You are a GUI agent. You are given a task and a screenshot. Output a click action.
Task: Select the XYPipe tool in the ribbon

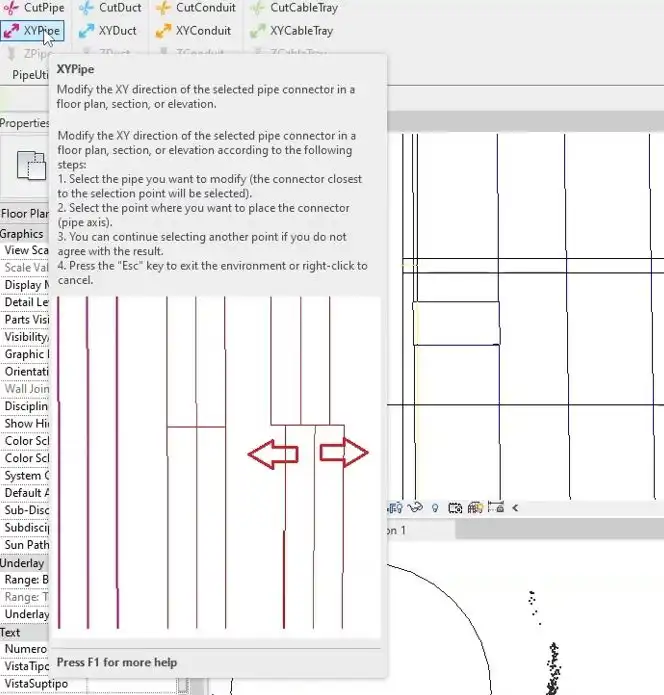[32, 31]
